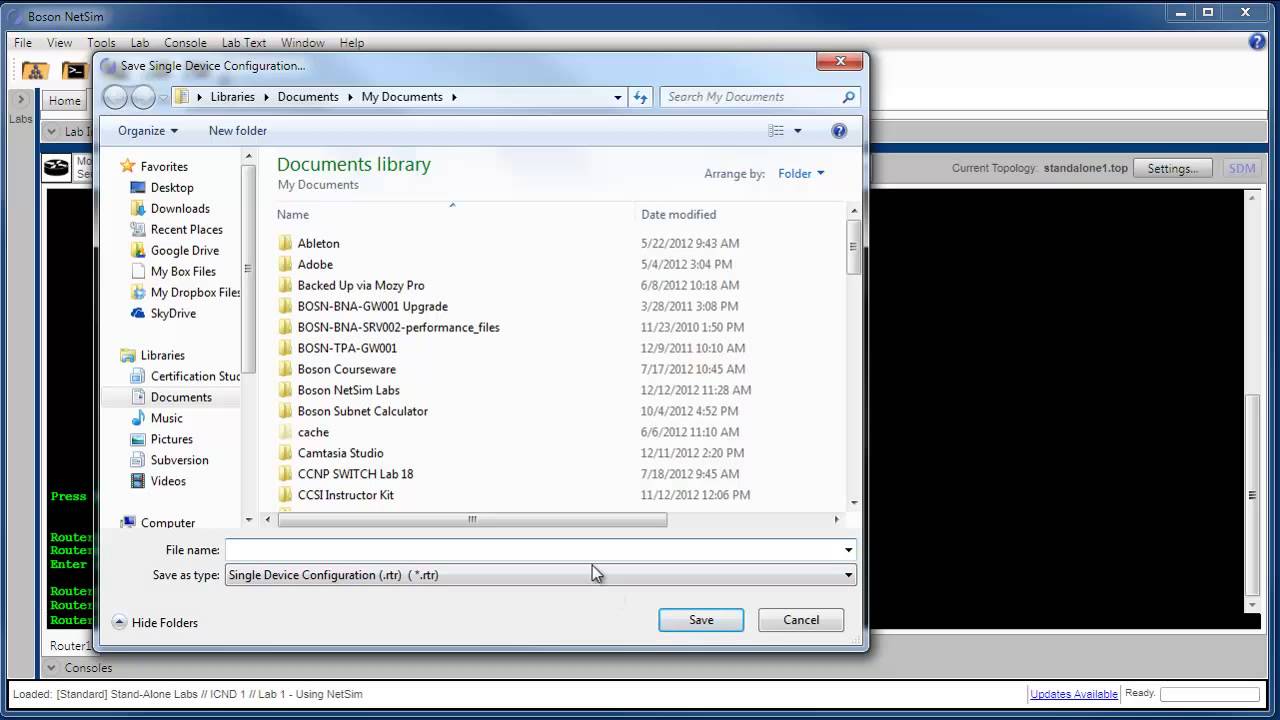Image resolution: width=1280 pixels, height=720 pixels.
Task: Click into the File name field
Action: tap(533, 550)
